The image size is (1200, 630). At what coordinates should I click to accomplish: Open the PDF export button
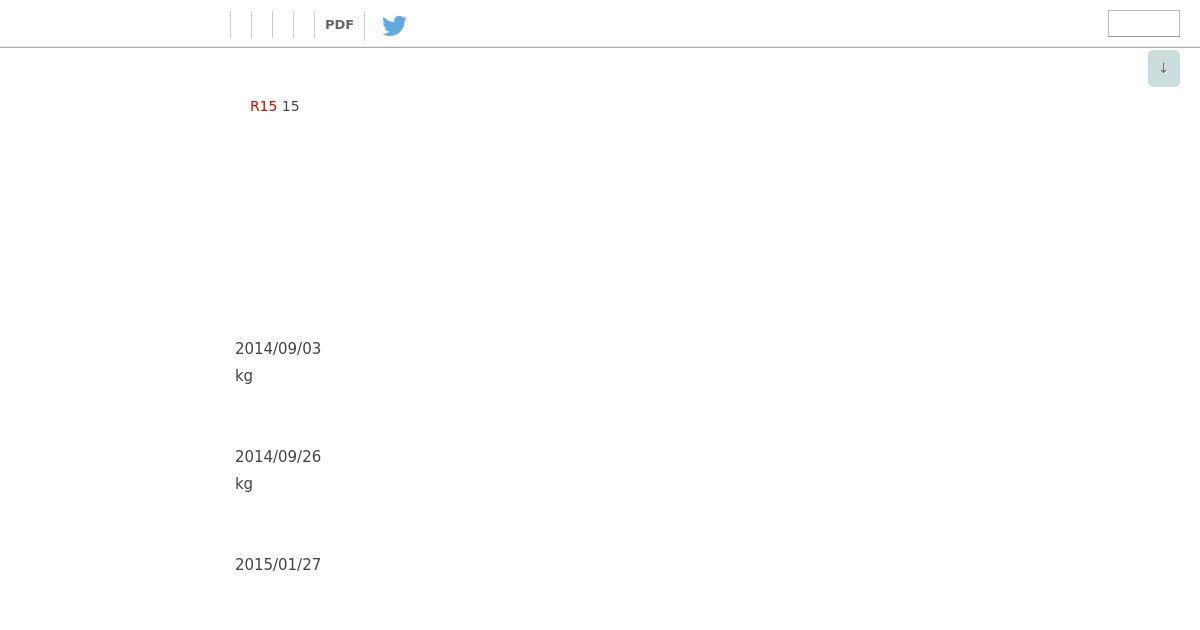[339, 25]
